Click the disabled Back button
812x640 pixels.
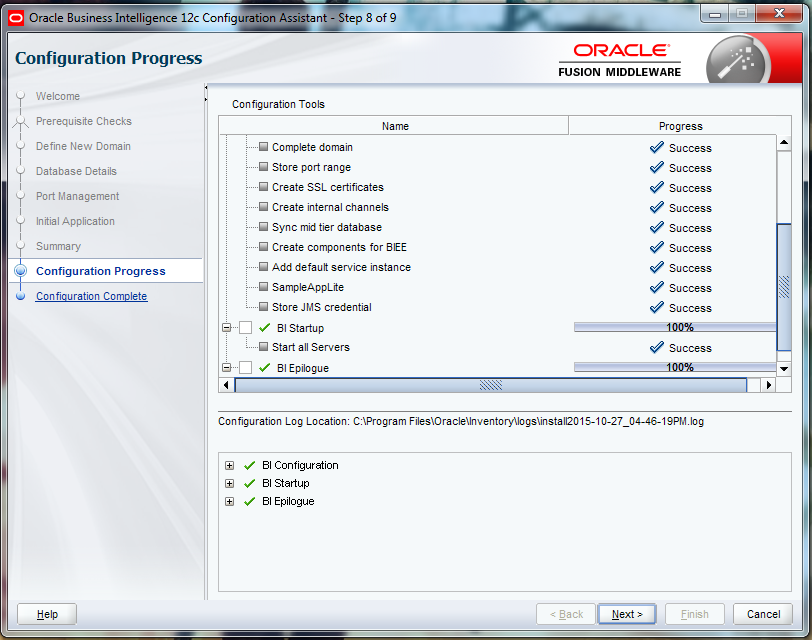(x=566, y=614)
